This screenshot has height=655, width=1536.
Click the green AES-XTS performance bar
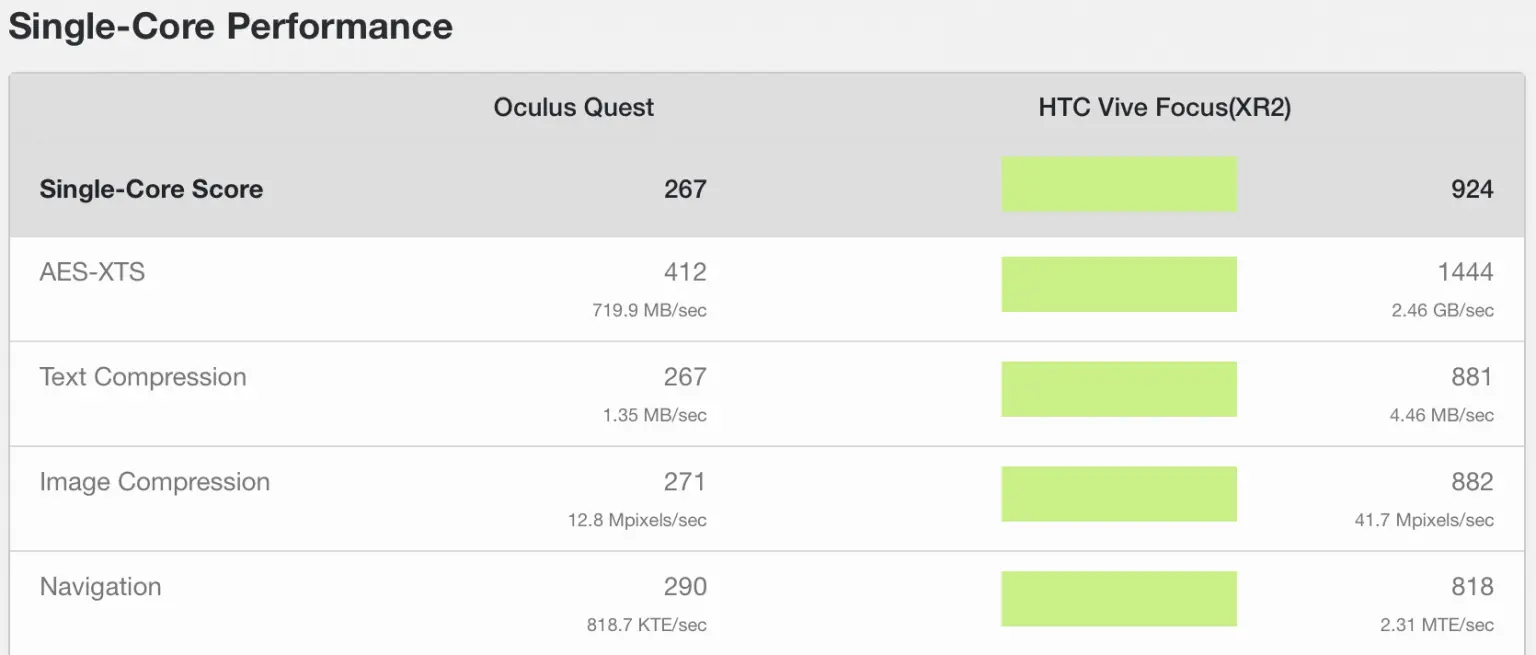pos(1119,284)
